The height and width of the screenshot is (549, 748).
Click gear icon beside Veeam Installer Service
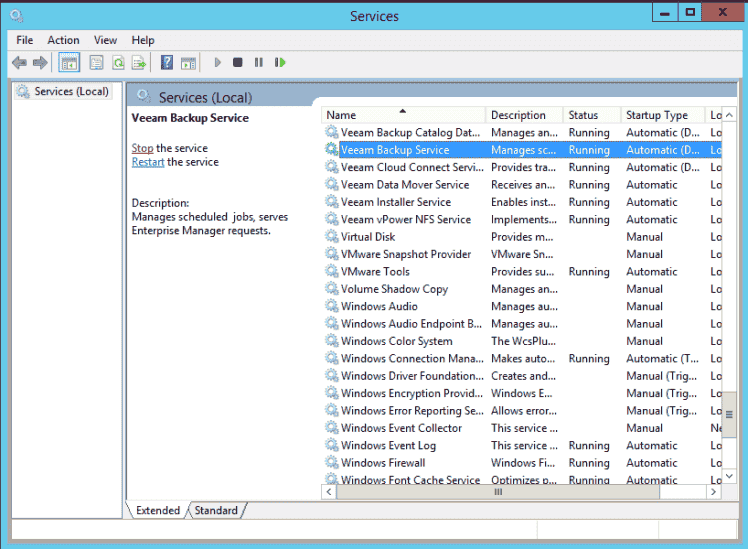332,201
